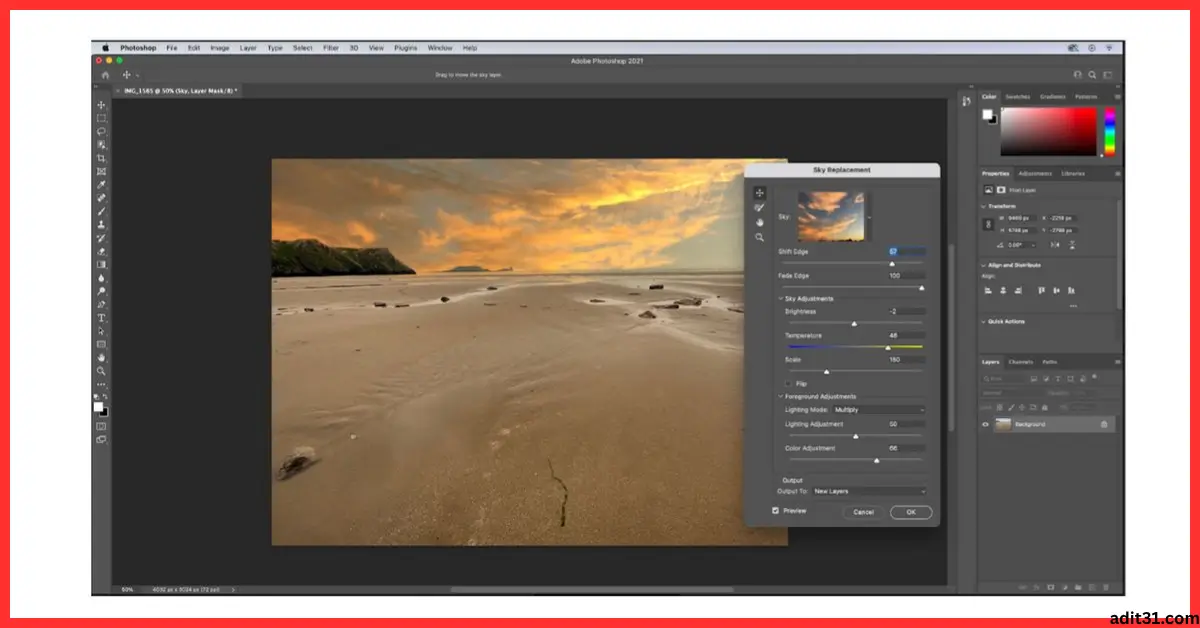Hide the Background layer visibility
This screenshot has height=628, width=1200.
click(985, 423)
